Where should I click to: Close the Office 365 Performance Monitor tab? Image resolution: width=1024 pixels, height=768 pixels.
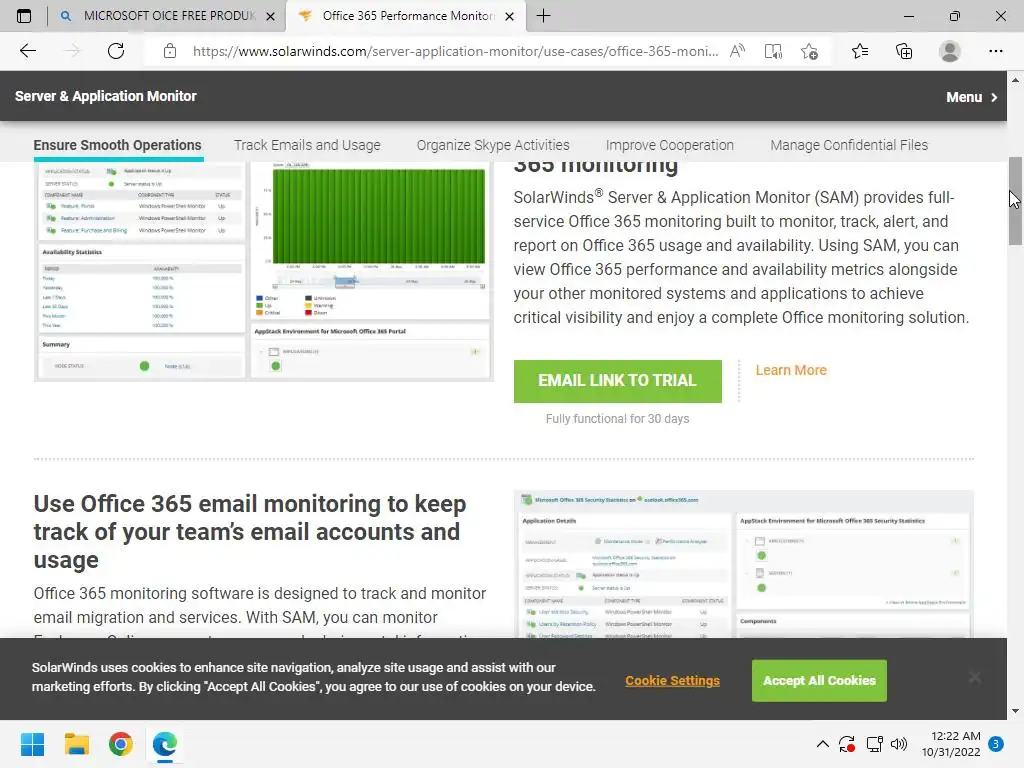[x=510, y=16]
